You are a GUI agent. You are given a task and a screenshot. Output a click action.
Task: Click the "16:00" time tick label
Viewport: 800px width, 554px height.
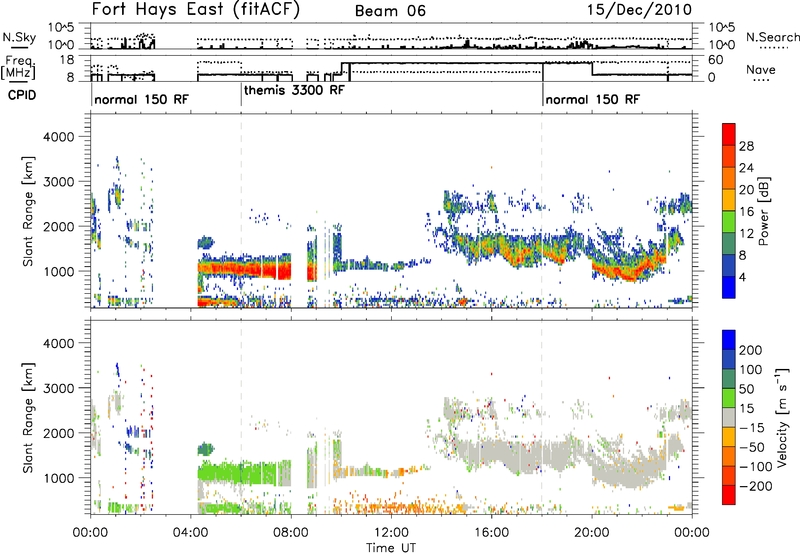pos(491,533)
